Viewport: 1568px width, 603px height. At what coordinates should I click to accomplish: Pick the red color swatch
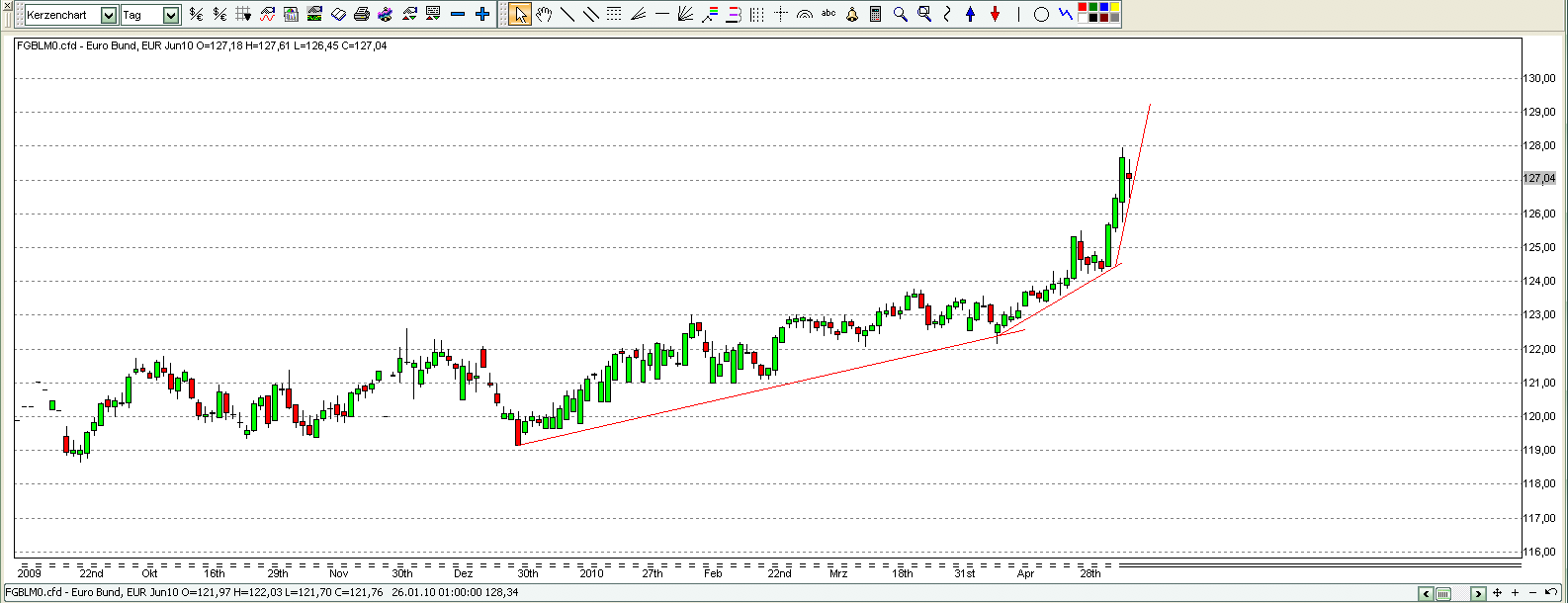click(x=1083, y=8)
